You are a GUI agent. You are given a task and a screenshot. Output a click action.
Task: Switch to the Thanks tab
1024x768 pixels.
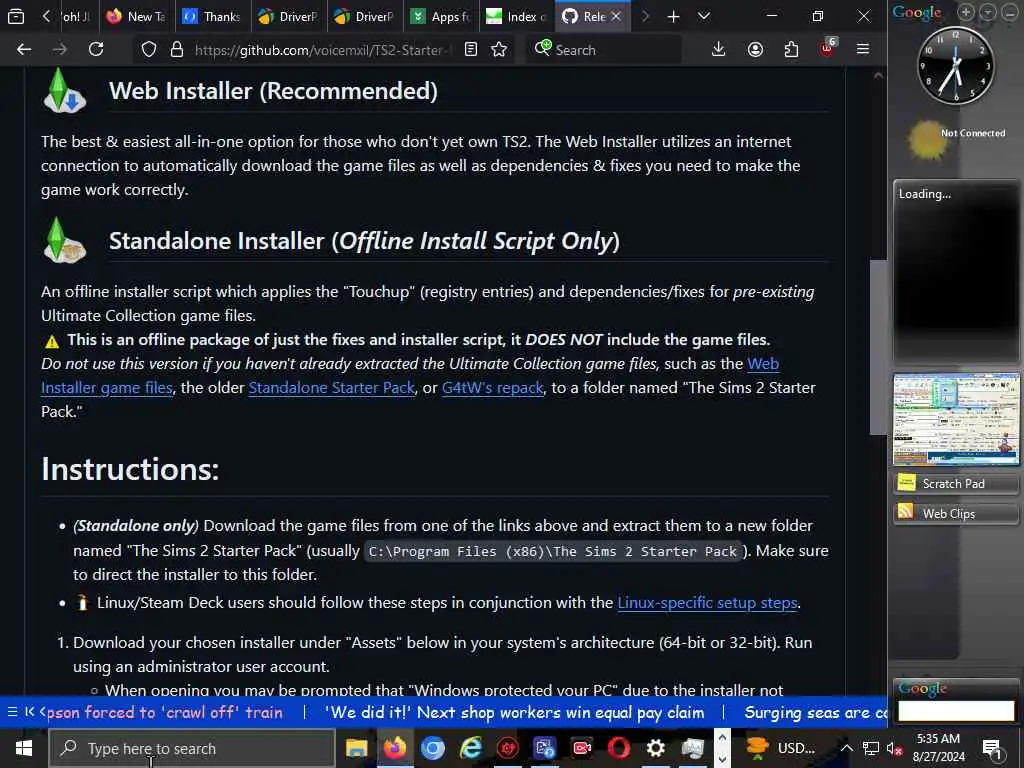(x=211, y=16)
